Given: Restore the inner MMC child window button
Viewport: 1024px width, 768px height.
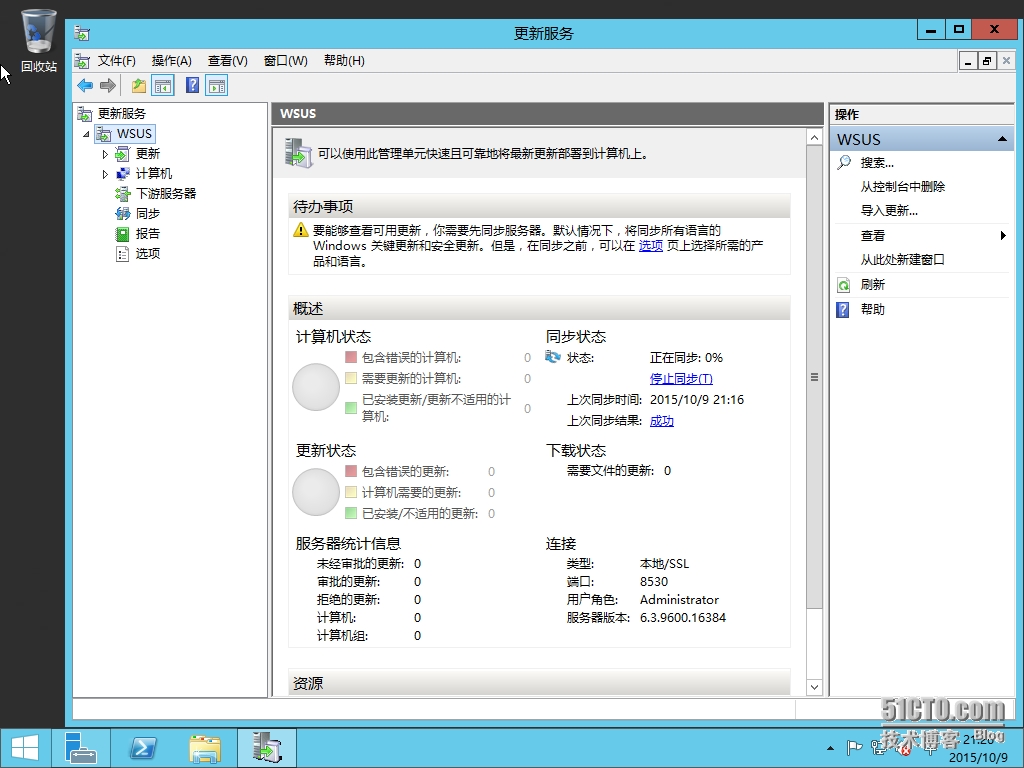Looking at the screenshot, I should pos(987,61).
